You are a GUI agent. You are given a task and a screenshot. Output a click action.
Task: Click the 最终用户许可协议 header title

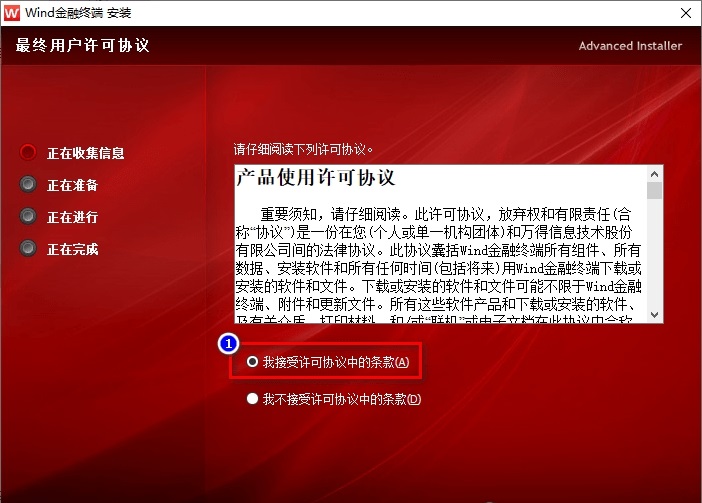point(82,46)
